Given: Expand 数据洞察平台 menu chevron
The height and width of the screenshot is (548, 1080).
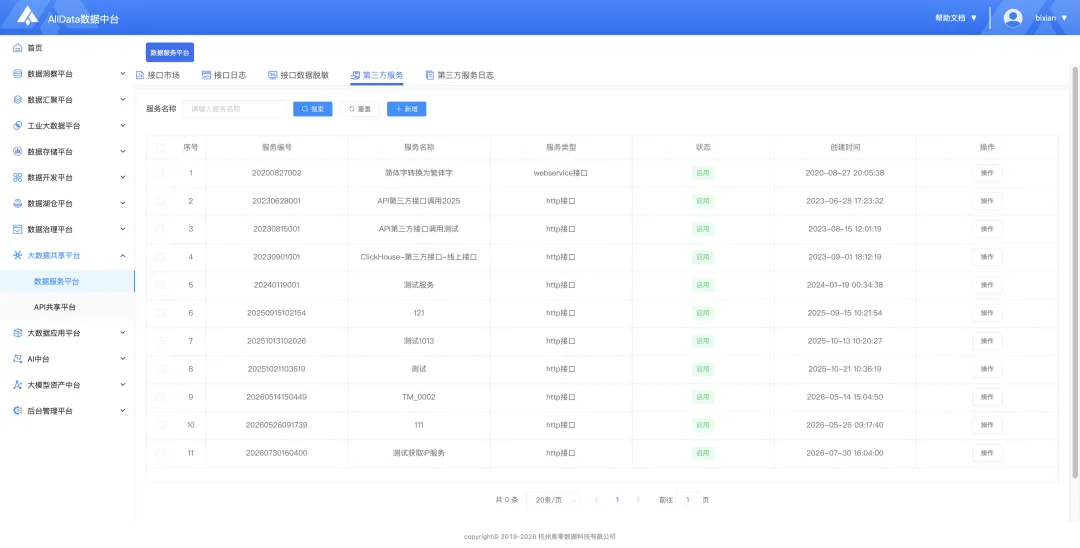Looking at the screenshot, I should tap(123, 74).
